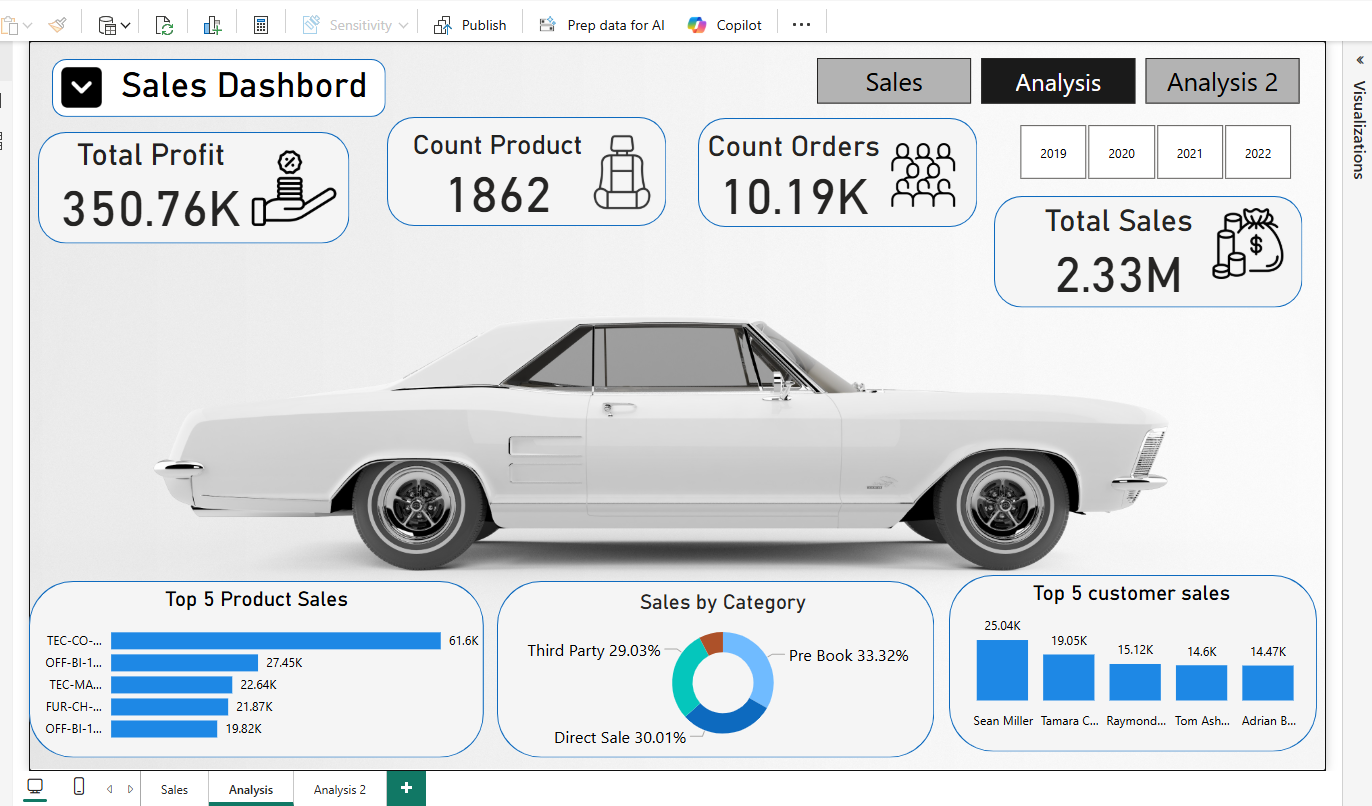The width and height of the screenshot is (1372, 806).
Task: Switch to the Sales page tab
Action: (174, 789)
